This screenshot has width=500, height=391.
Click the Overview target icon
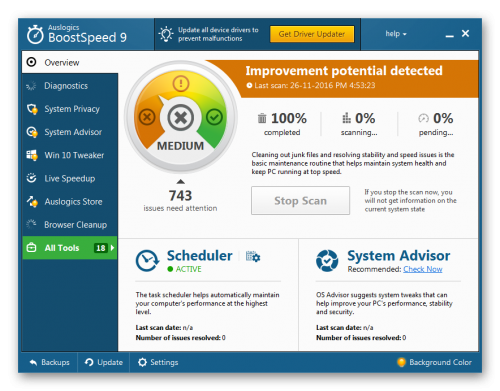click(31, 62)
